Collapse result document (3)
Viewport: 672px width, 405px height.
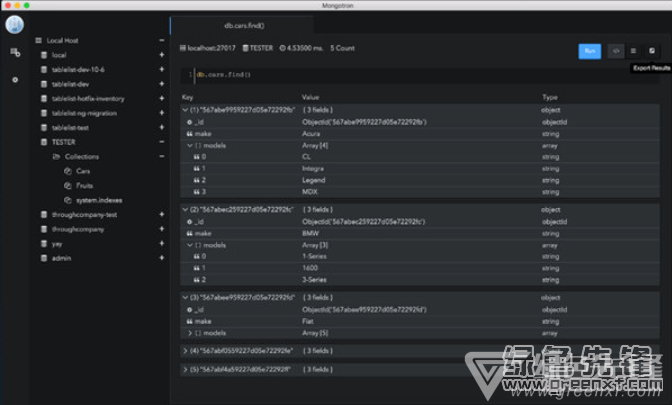click(185, 297)
